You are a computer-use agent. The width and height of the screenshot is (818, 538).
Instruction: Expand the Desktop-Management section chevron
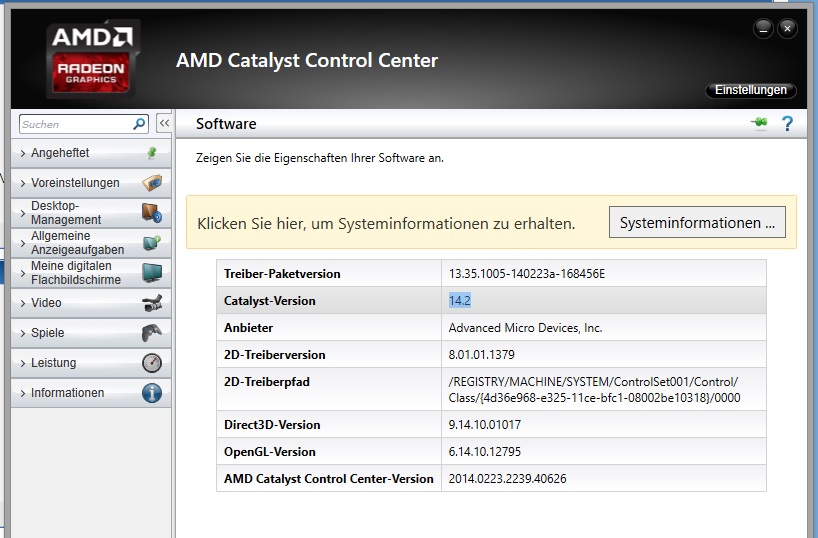coord(23,213)
